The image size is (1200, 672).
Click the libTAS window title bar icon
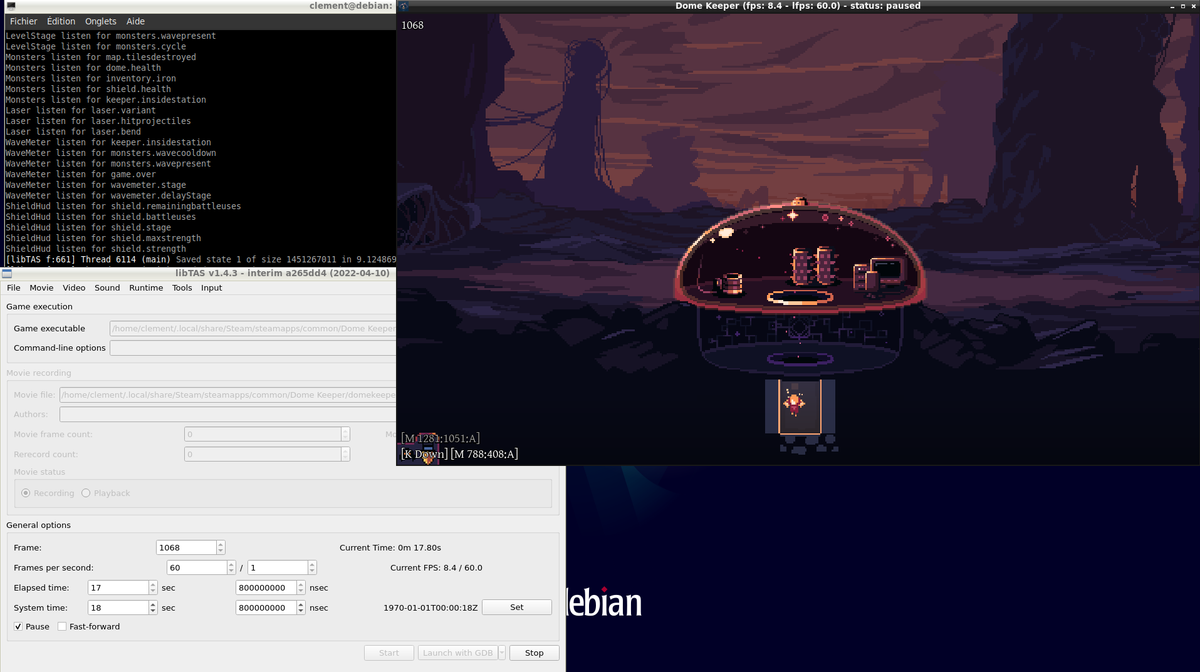click(x=6, y=273)
